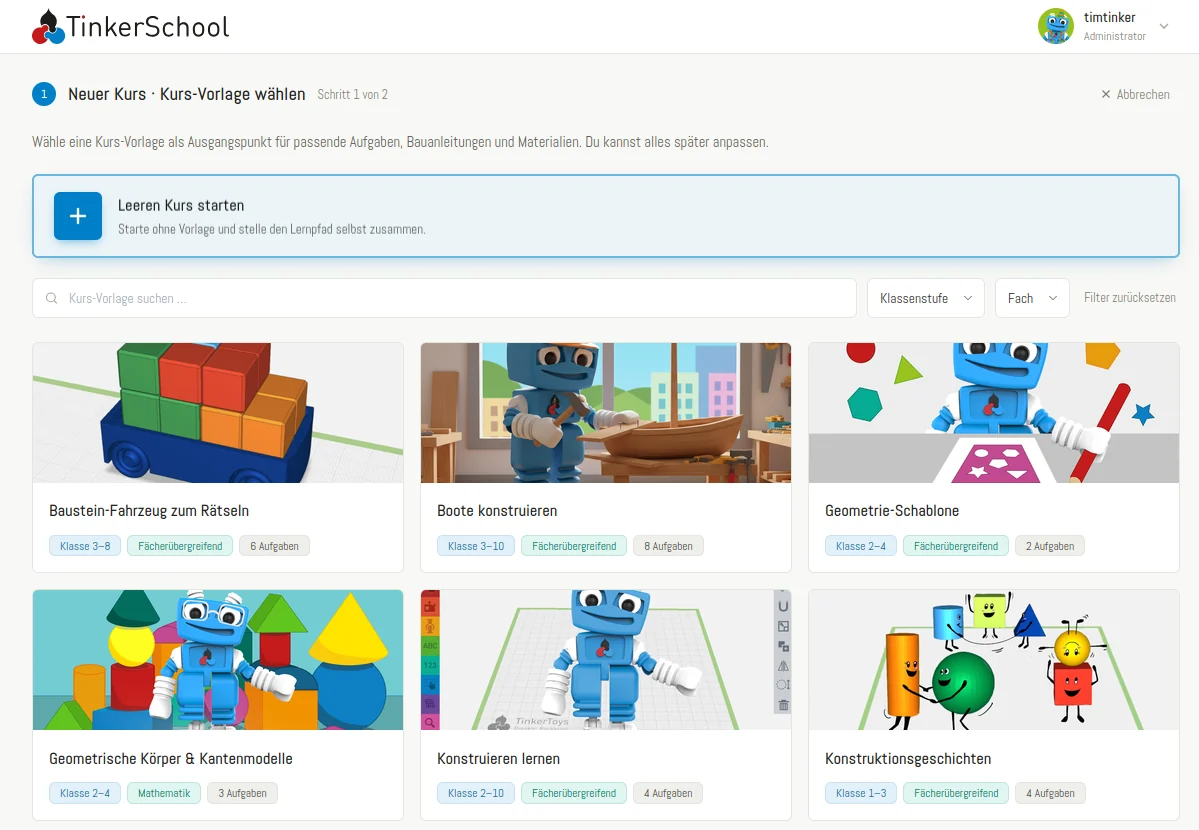Open the Konstruieren lernen template image
Screen dimensions: 1199x830
coord(606,659)
